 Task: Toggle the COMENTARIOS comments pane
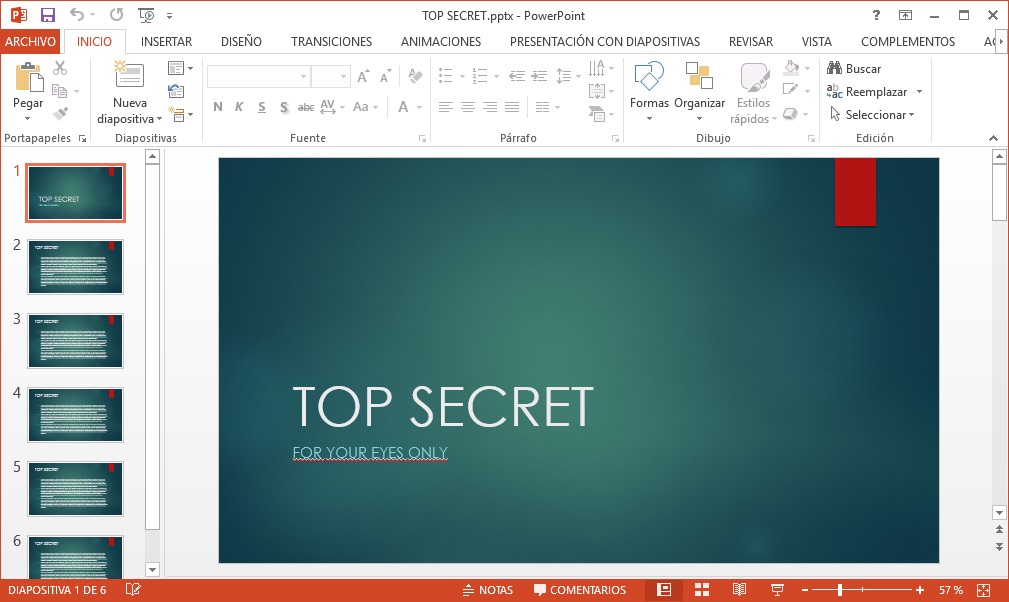click(x=580, y=590)
